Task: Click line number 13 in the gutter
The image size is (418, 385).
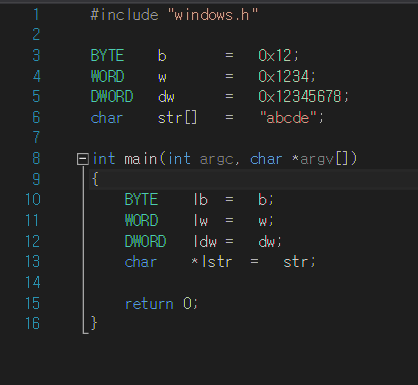Action: click(x=33, y=262)
